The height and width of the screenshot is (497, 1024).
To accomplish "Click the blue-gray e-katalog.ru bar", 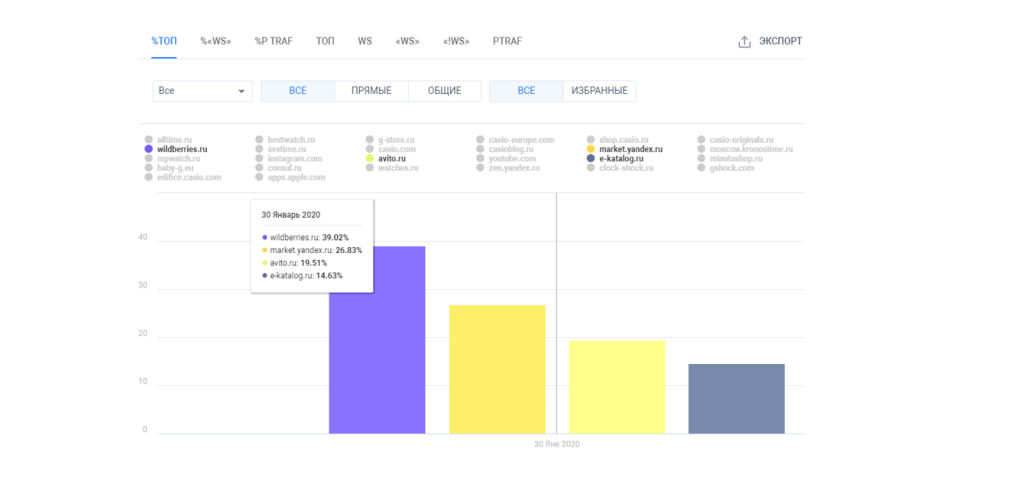I will tap(737, 398).
